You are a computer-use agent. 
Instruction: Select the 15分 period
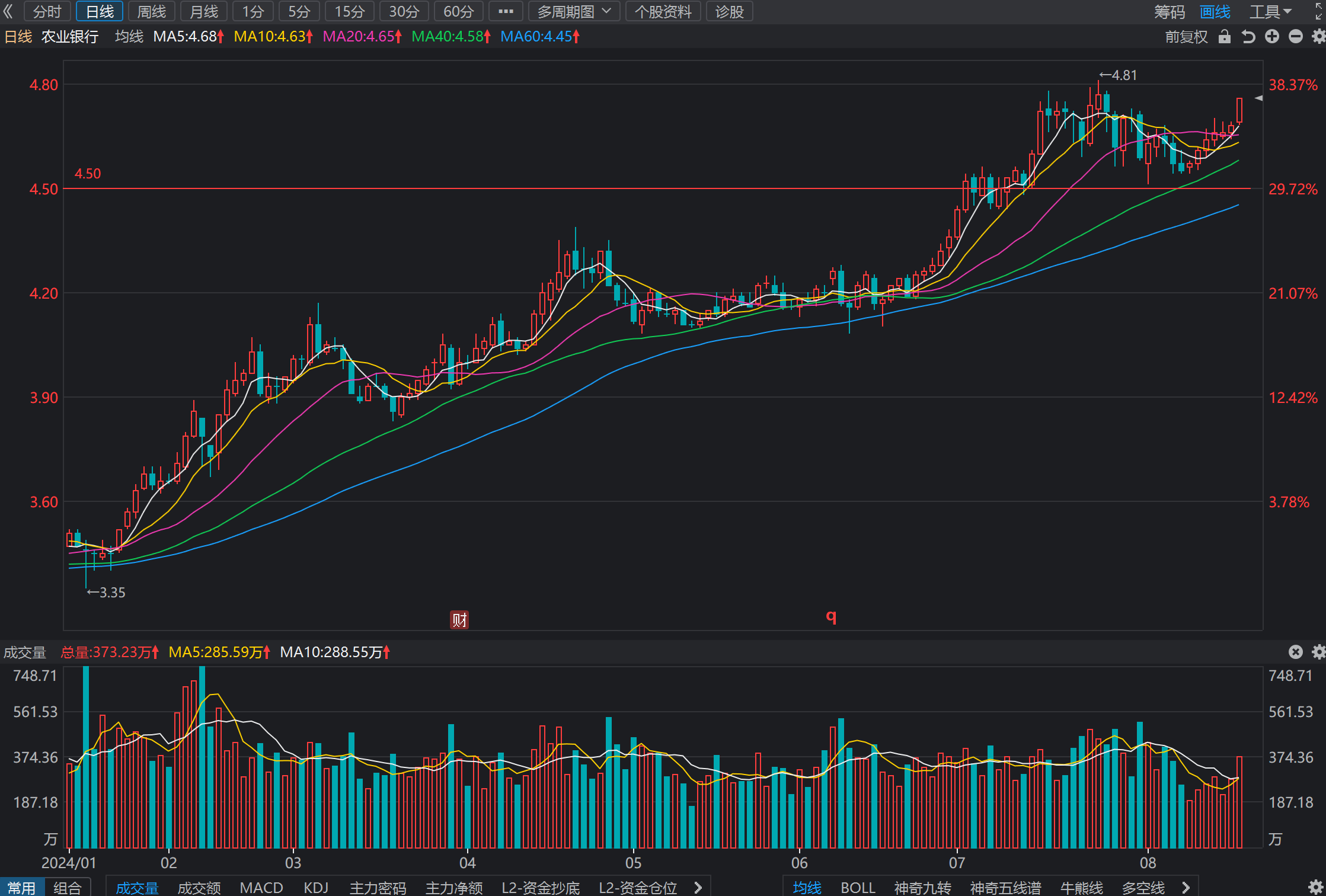point(350,11)
